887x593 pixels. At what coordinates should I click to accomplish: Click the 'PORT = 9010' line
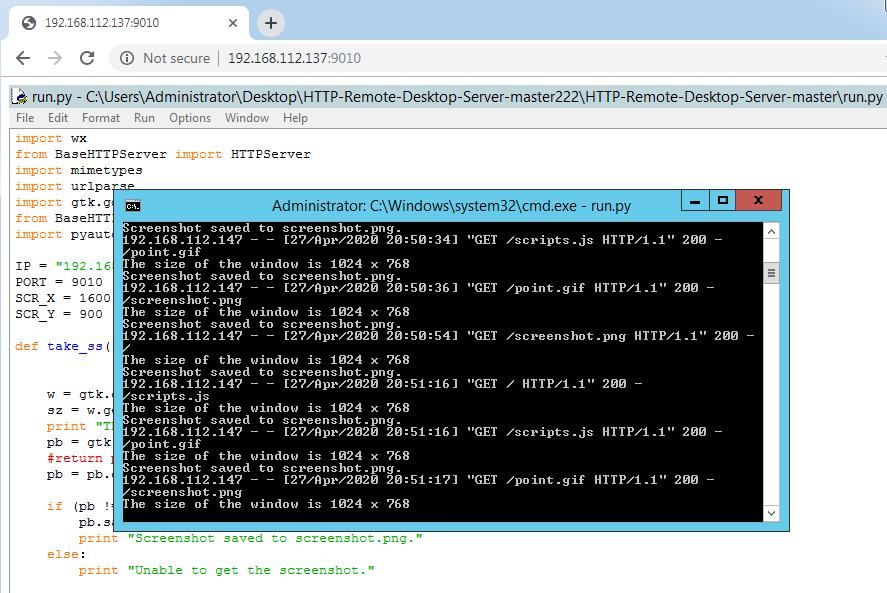pyautogui.click(x=59, y=282)
